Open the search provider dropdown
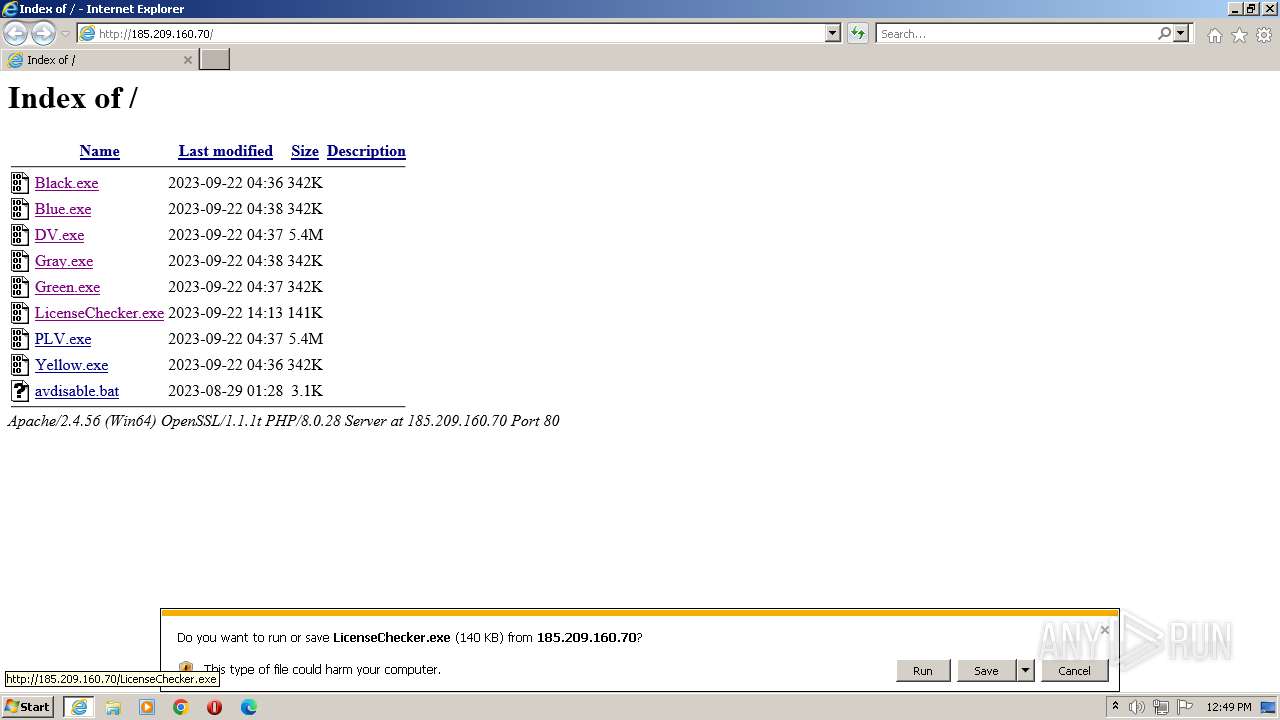 [1181, 33]
